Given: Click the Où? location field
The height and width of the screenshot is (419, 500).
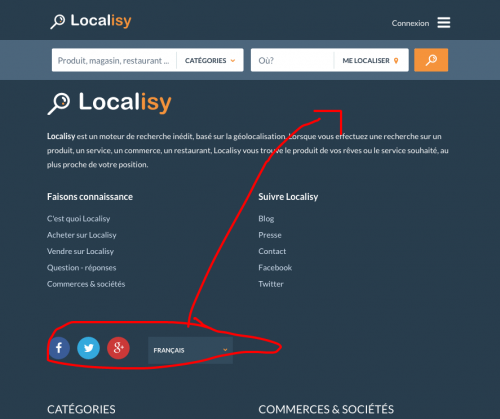Looking at the screenshot, I should 292,60.
